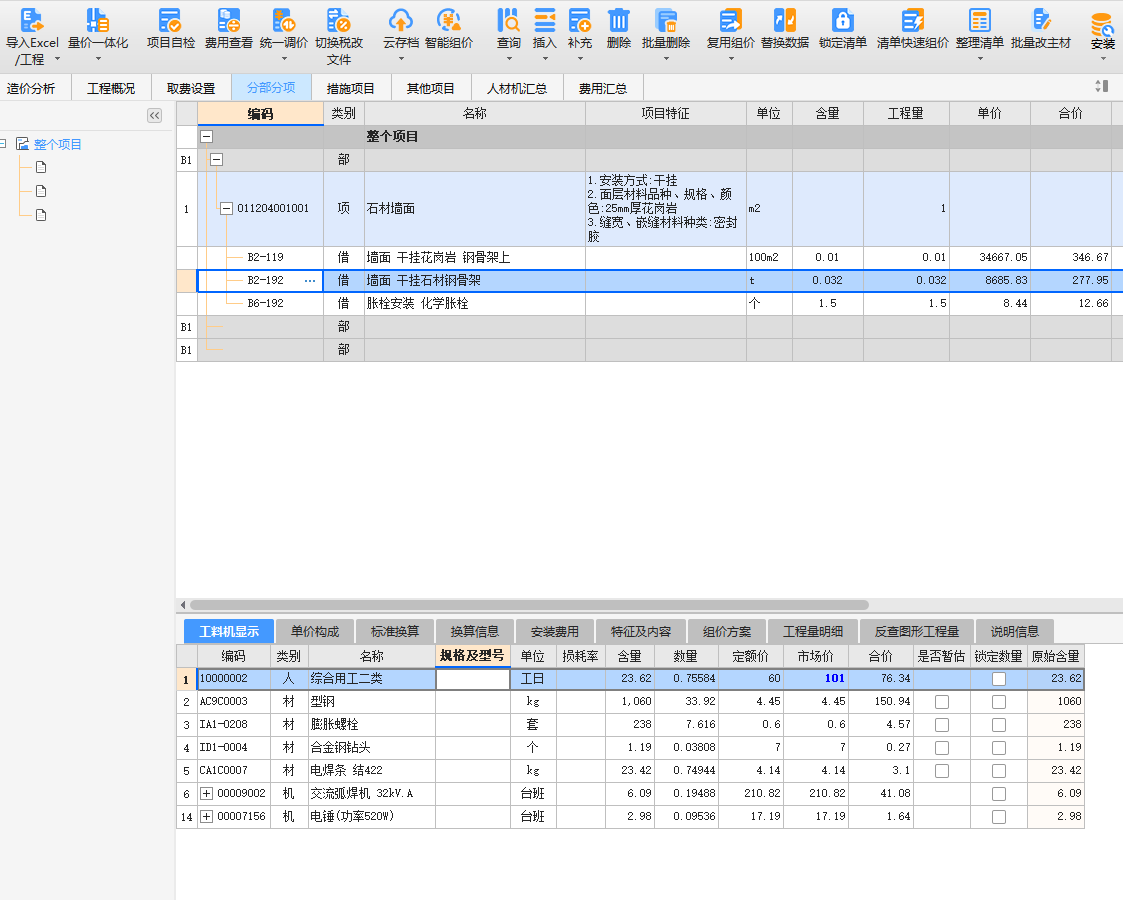Toggle 是否暂估 checkbox for 电焊条 row

pyautogui.click(x=942, y=770)
